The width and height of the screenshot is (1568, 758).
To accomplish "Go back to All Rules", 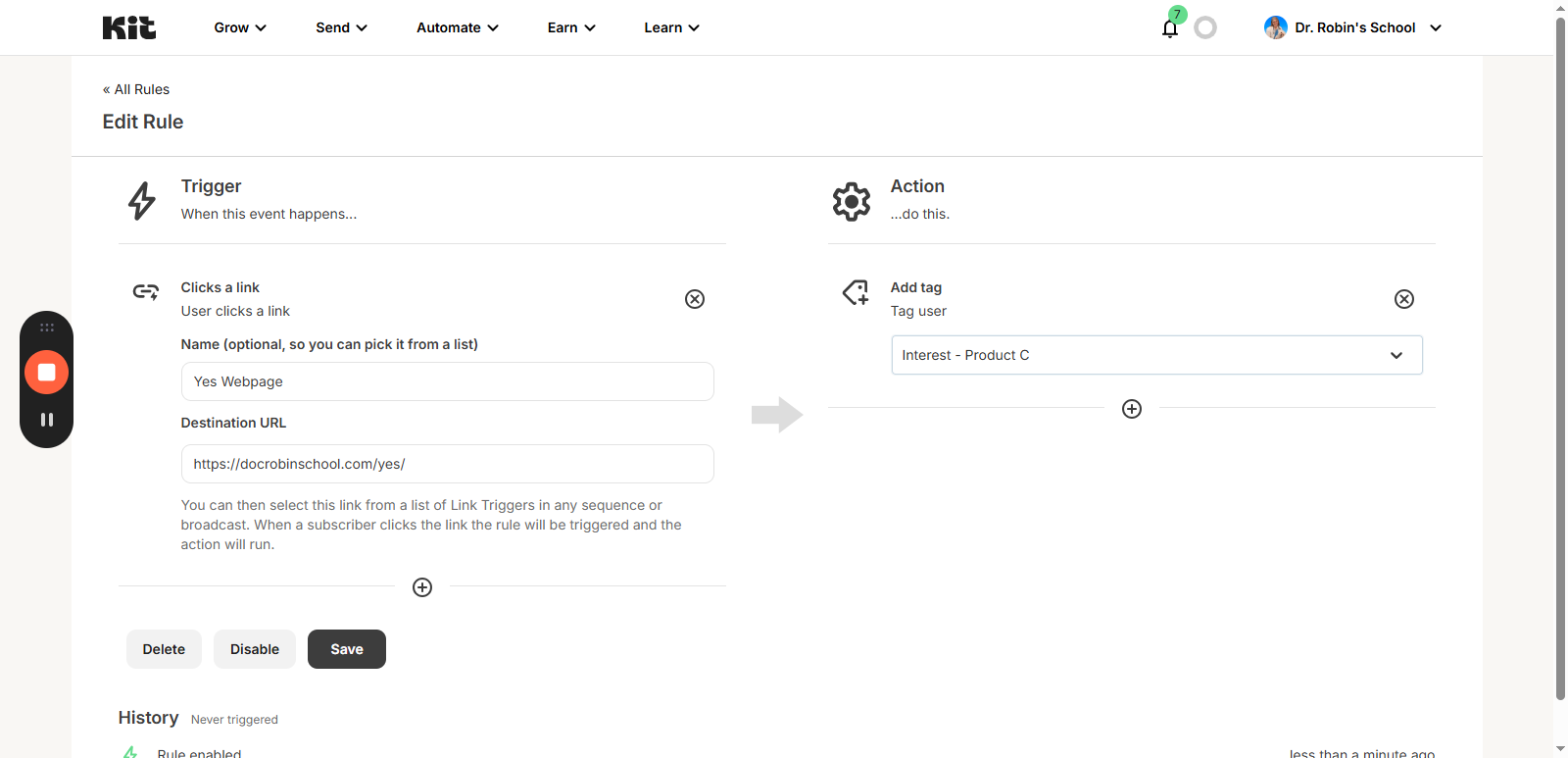I will [136, 89].
